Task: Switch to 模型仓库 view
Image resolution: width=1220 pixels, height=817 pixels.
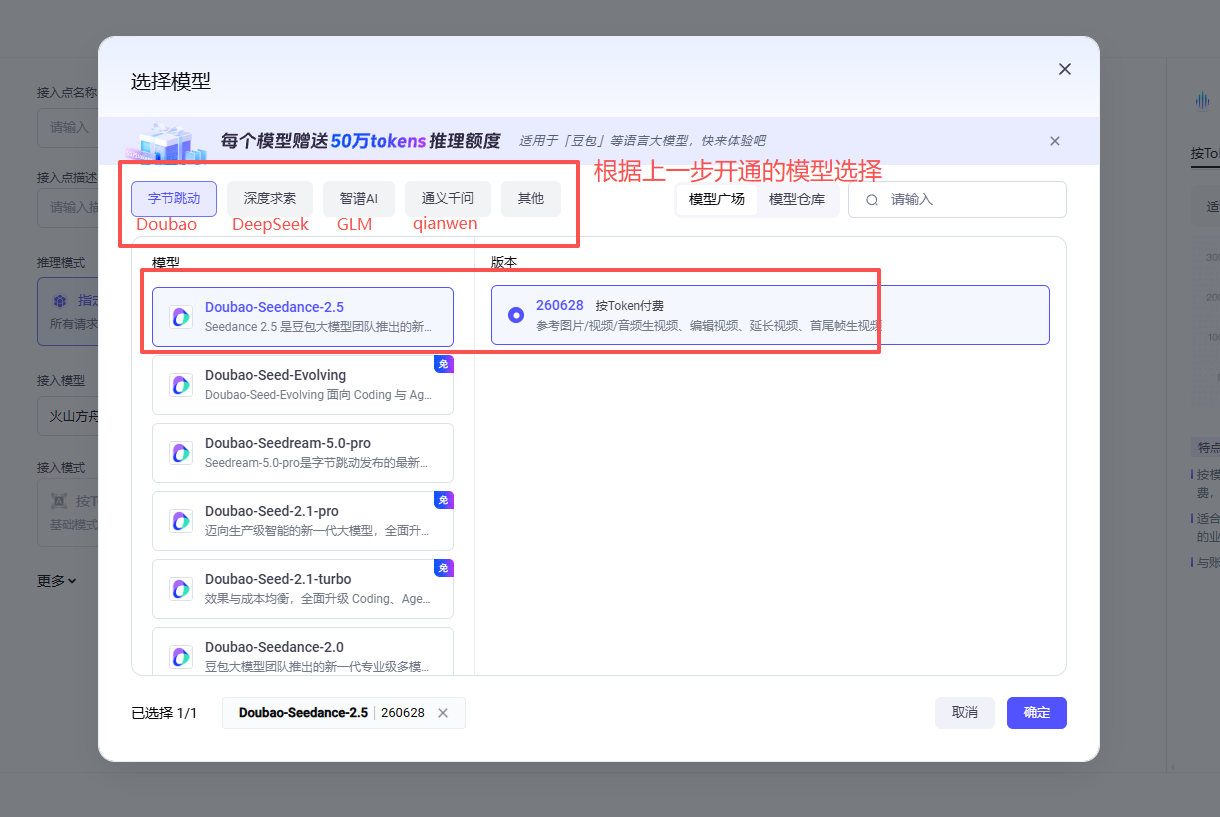Action: tap(797, 199)
